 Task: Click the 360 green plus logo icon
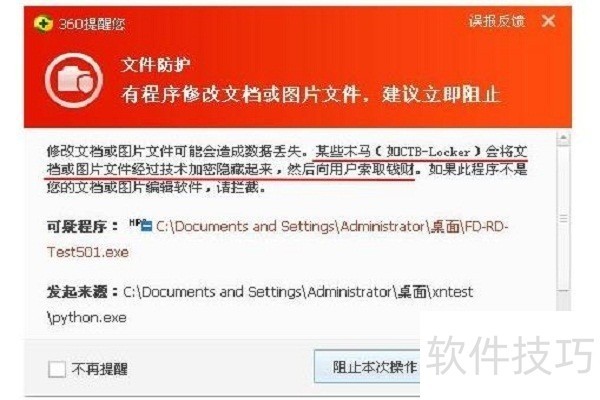coord(43,24)
